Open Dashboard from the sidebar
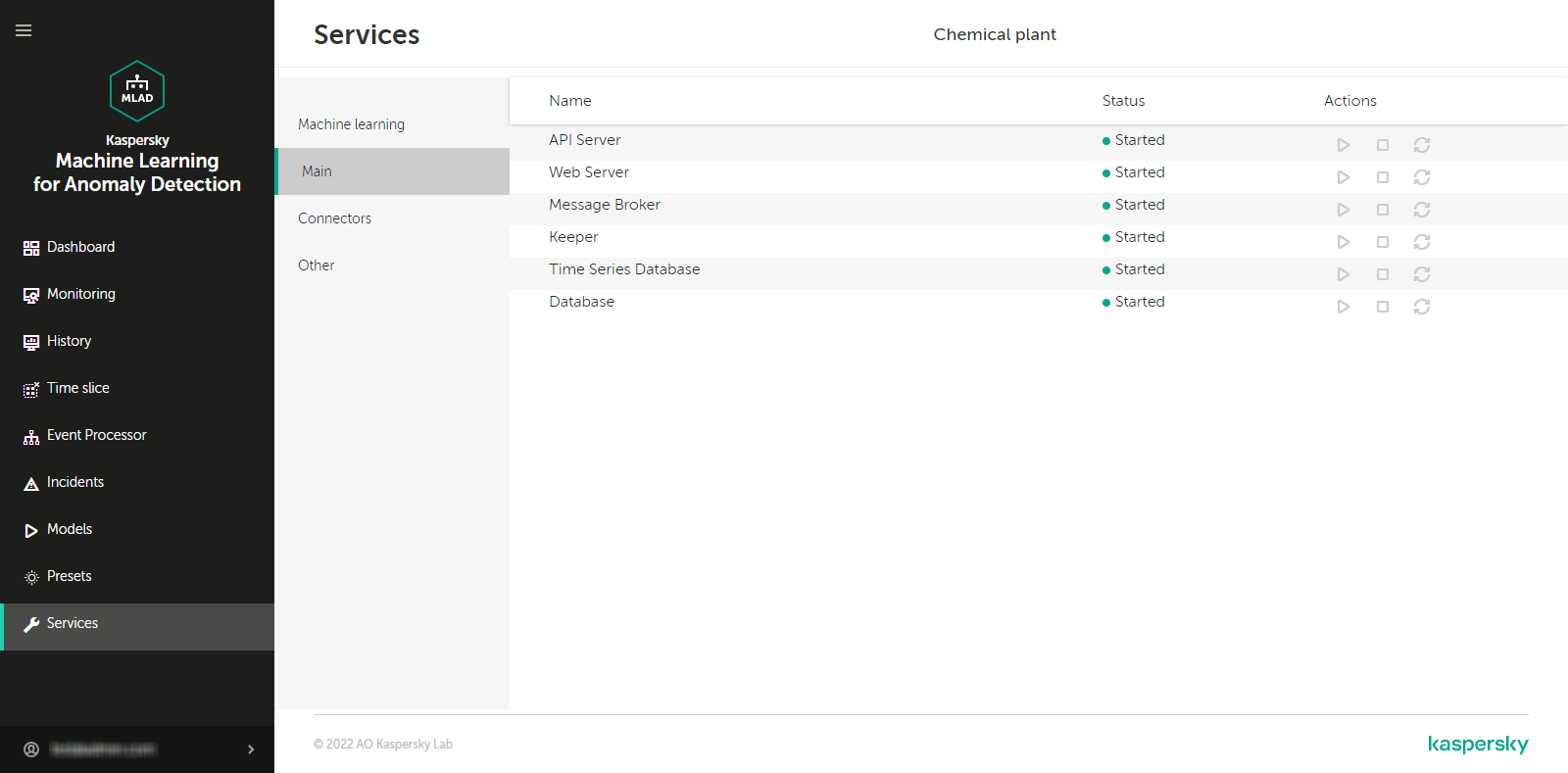Viewport: 1568px width, 773px height. [x=80, y=247]
